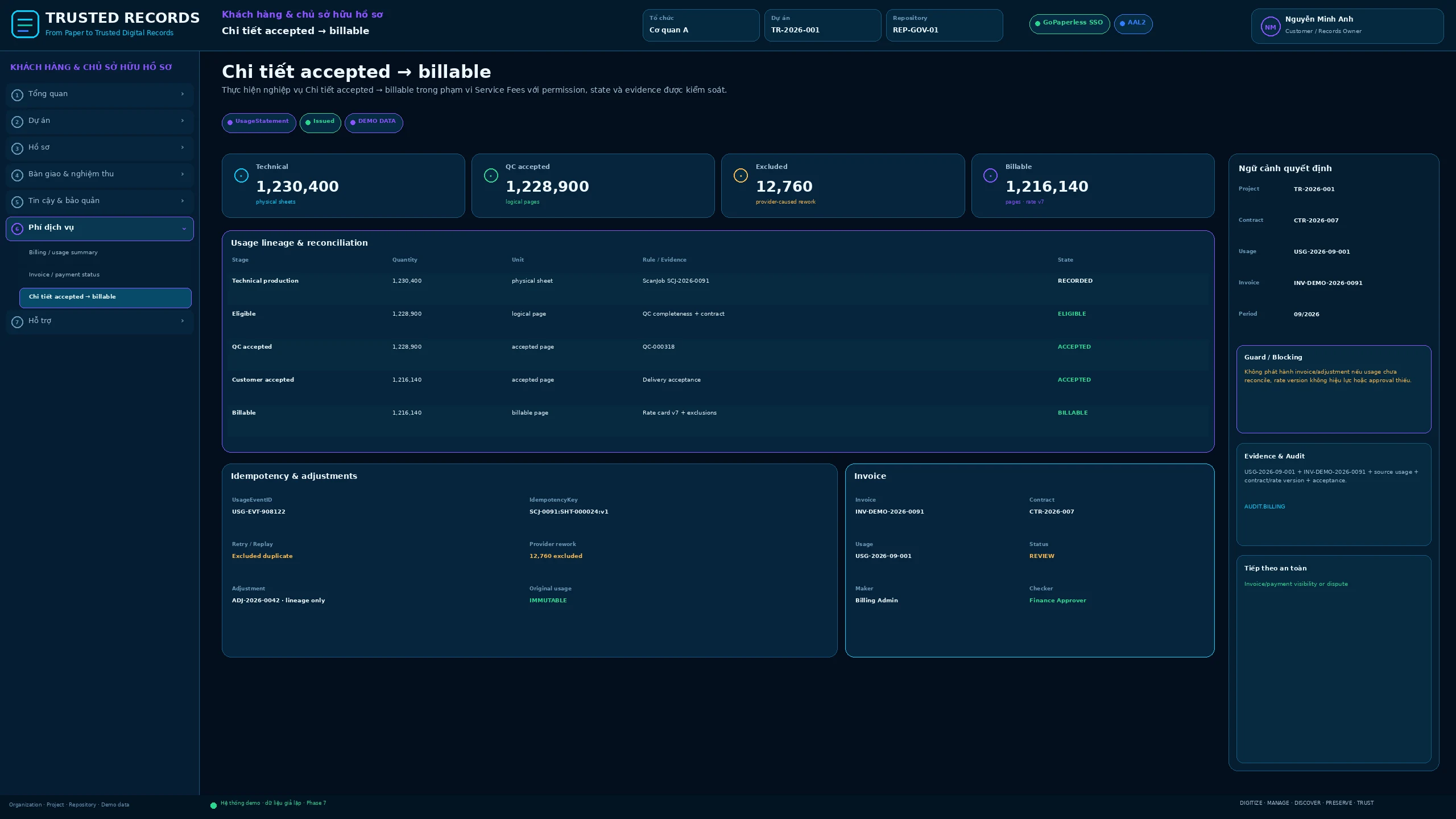
Task: Select the Technical production row
Action: point(718,288)
